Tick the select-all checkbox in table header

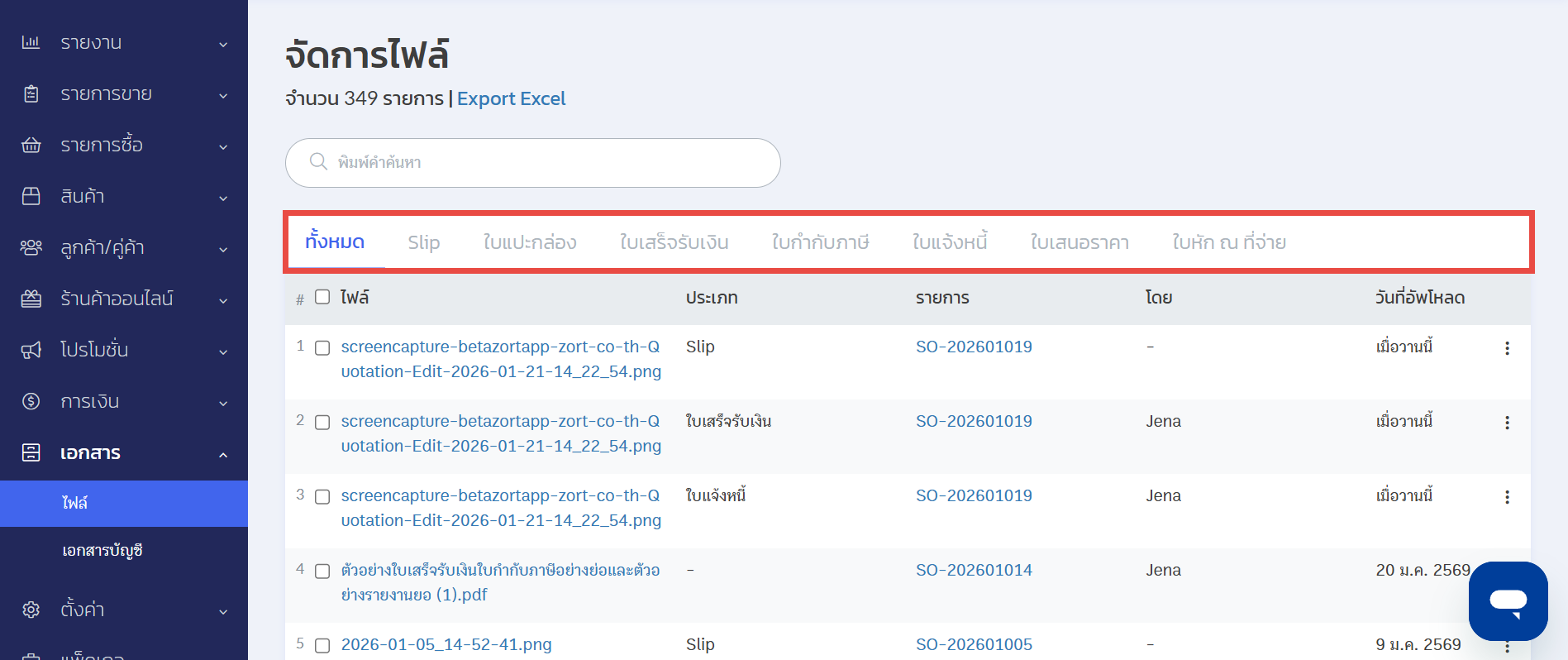coord(322,297)
